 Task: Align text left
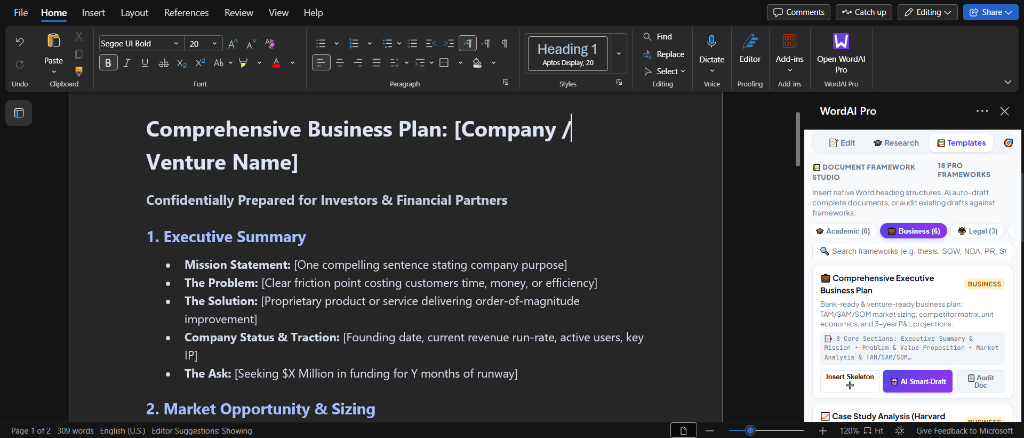(x=321, y=63)
